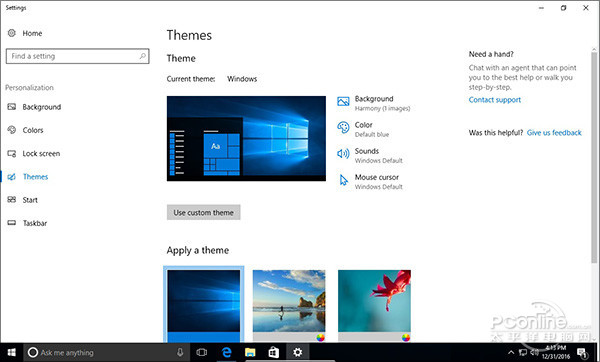The image size is (600, 362).
Task: Click the color wheel badge on flower theme
Action: [406, 337]
